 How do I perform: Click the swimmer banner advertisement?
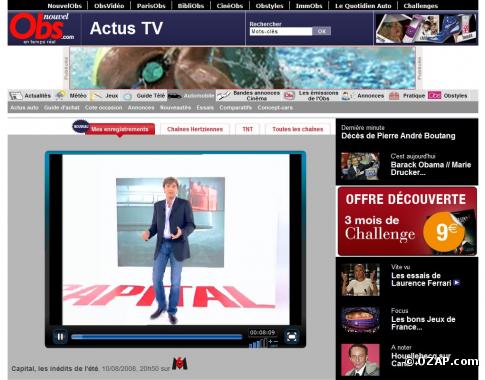point(242,68)
